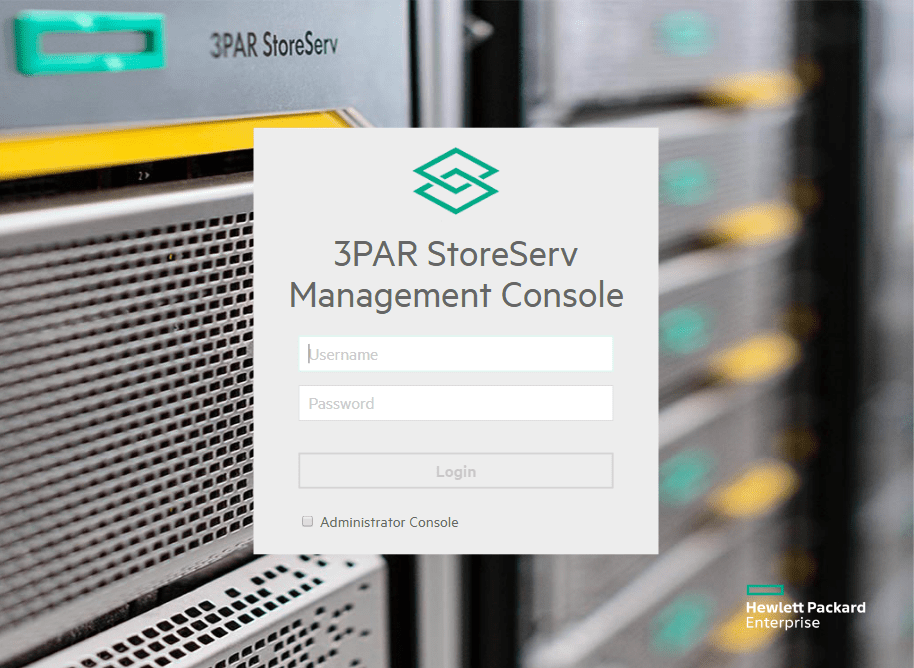Click the Administrator Console label text
Image resolution: width=914 pixels, height=668 pixels.
(389, 522)
